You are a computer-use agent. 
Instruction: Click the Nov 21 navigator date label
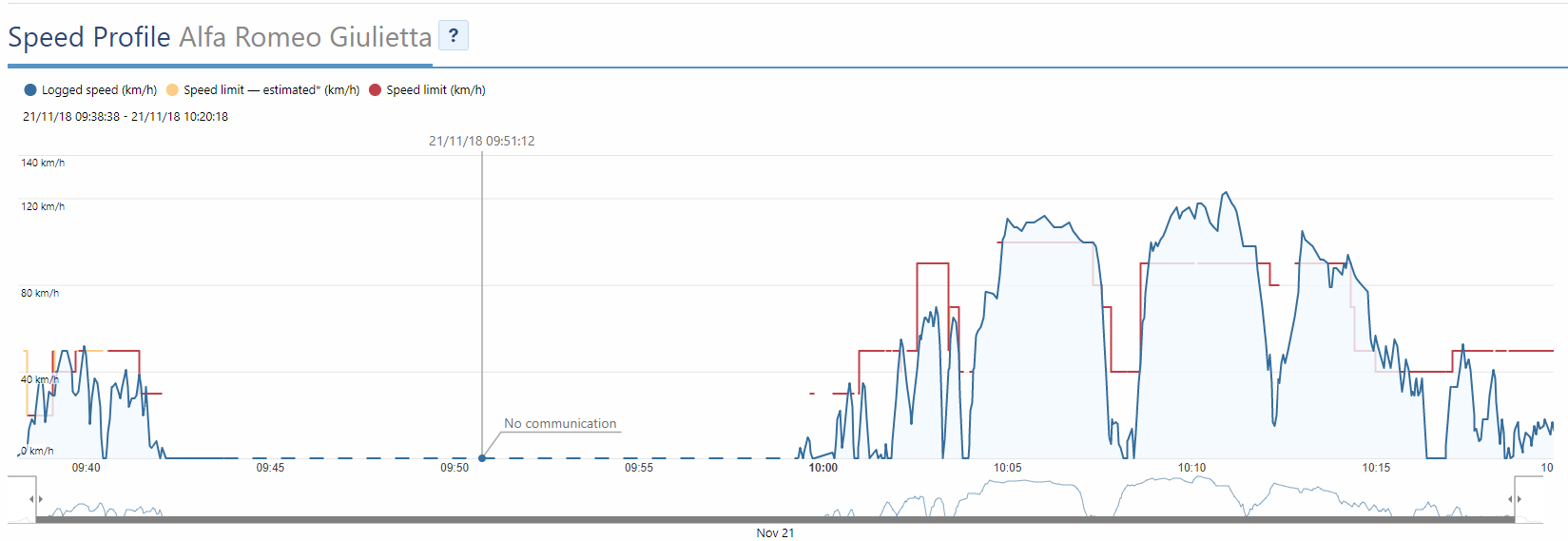775,533
